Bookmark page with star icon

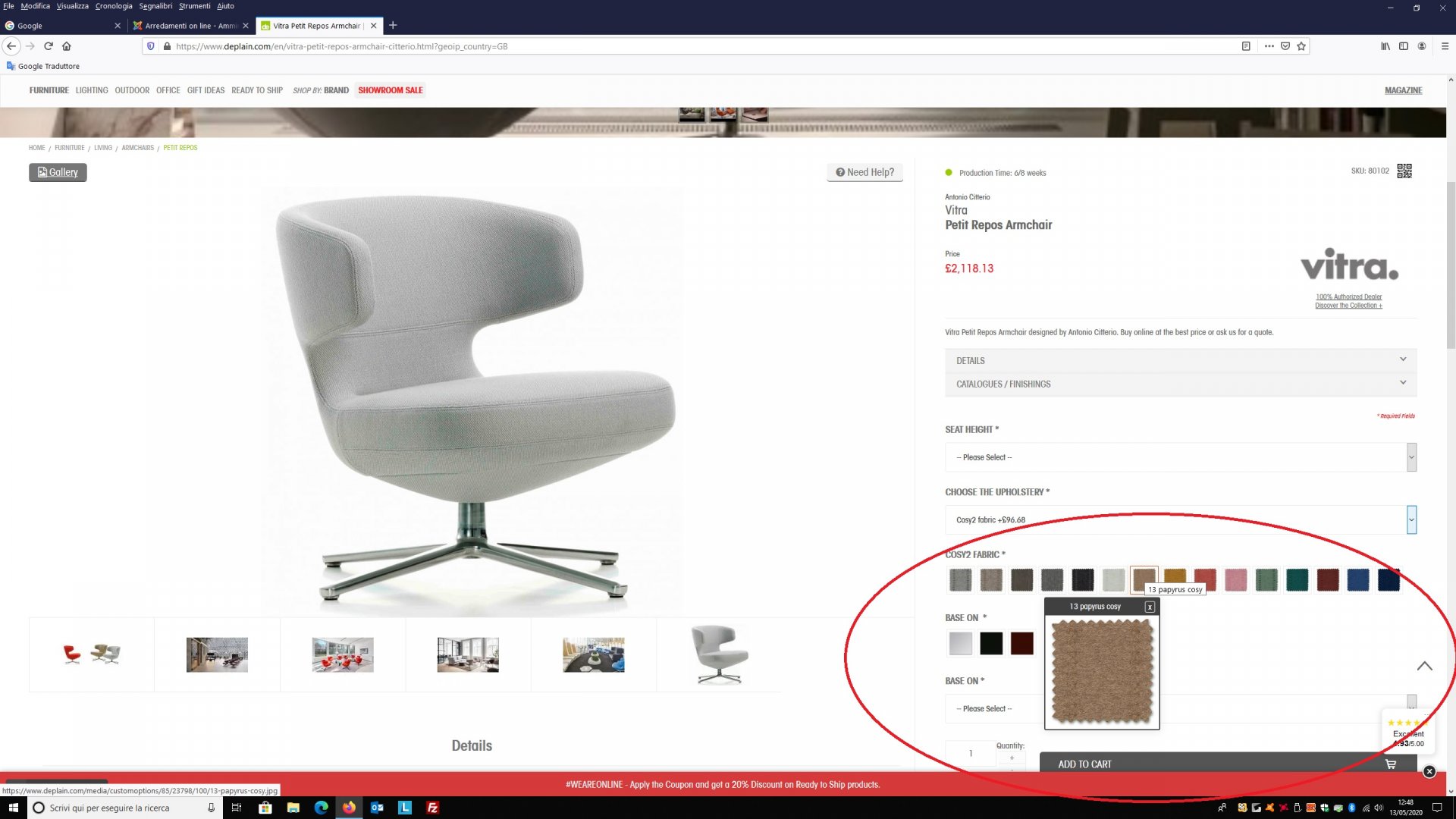pyautogui.click(x=1301, y=46)
